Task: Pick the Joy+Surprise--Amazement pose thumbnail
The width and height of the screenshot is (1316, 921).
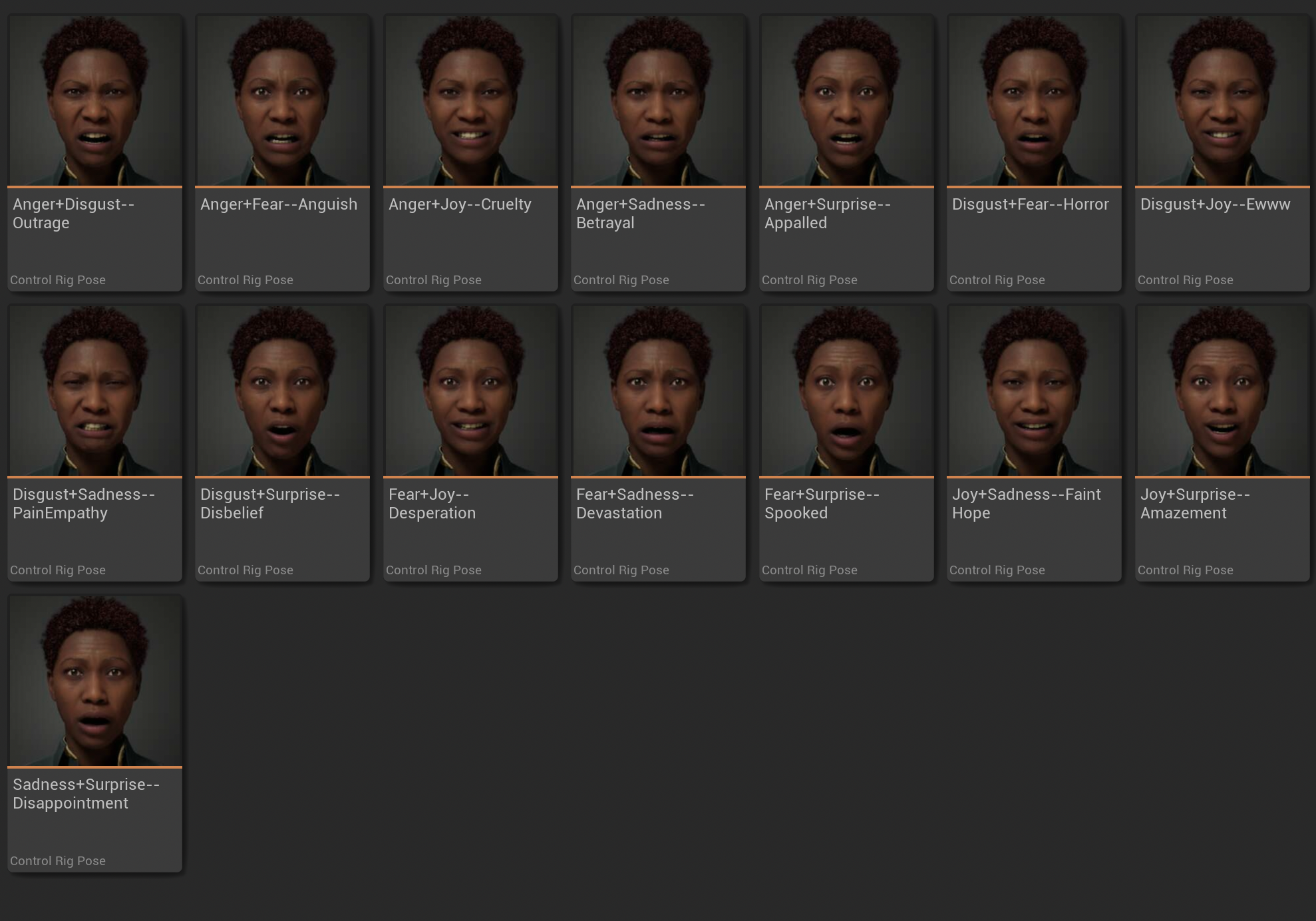Action: [1222, 391]
